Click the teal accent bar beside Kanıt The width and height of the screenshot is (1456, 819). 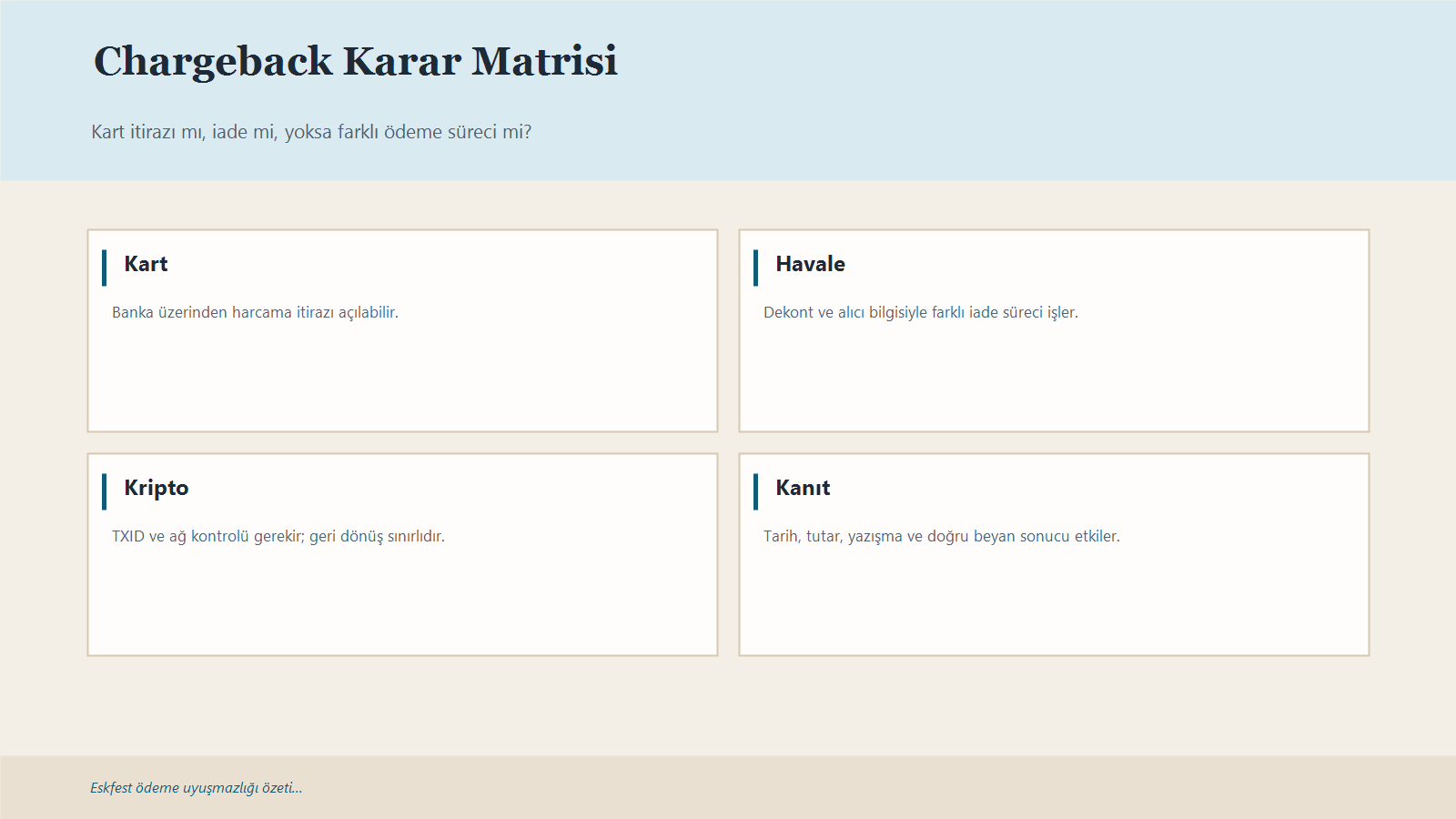tap(756, 488)
